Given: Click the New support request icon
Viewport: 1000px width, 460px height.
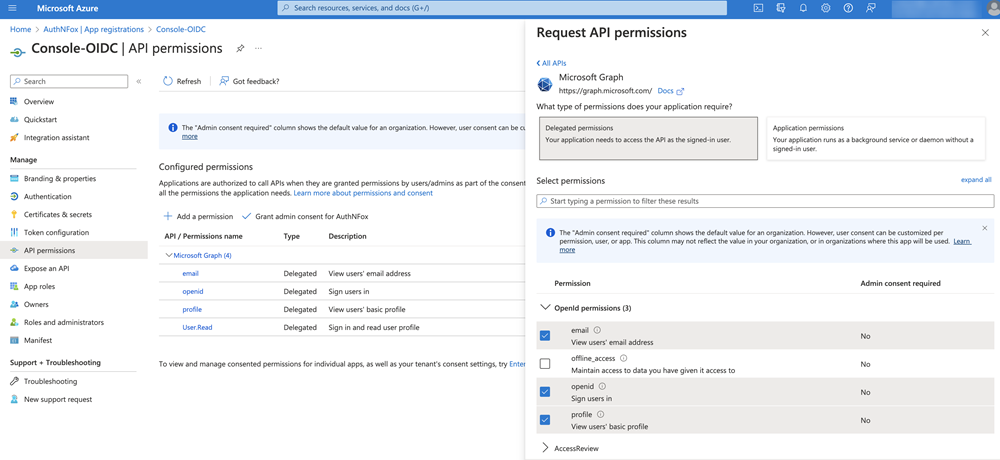Looking at the screenshot, I should pos(14,399).
